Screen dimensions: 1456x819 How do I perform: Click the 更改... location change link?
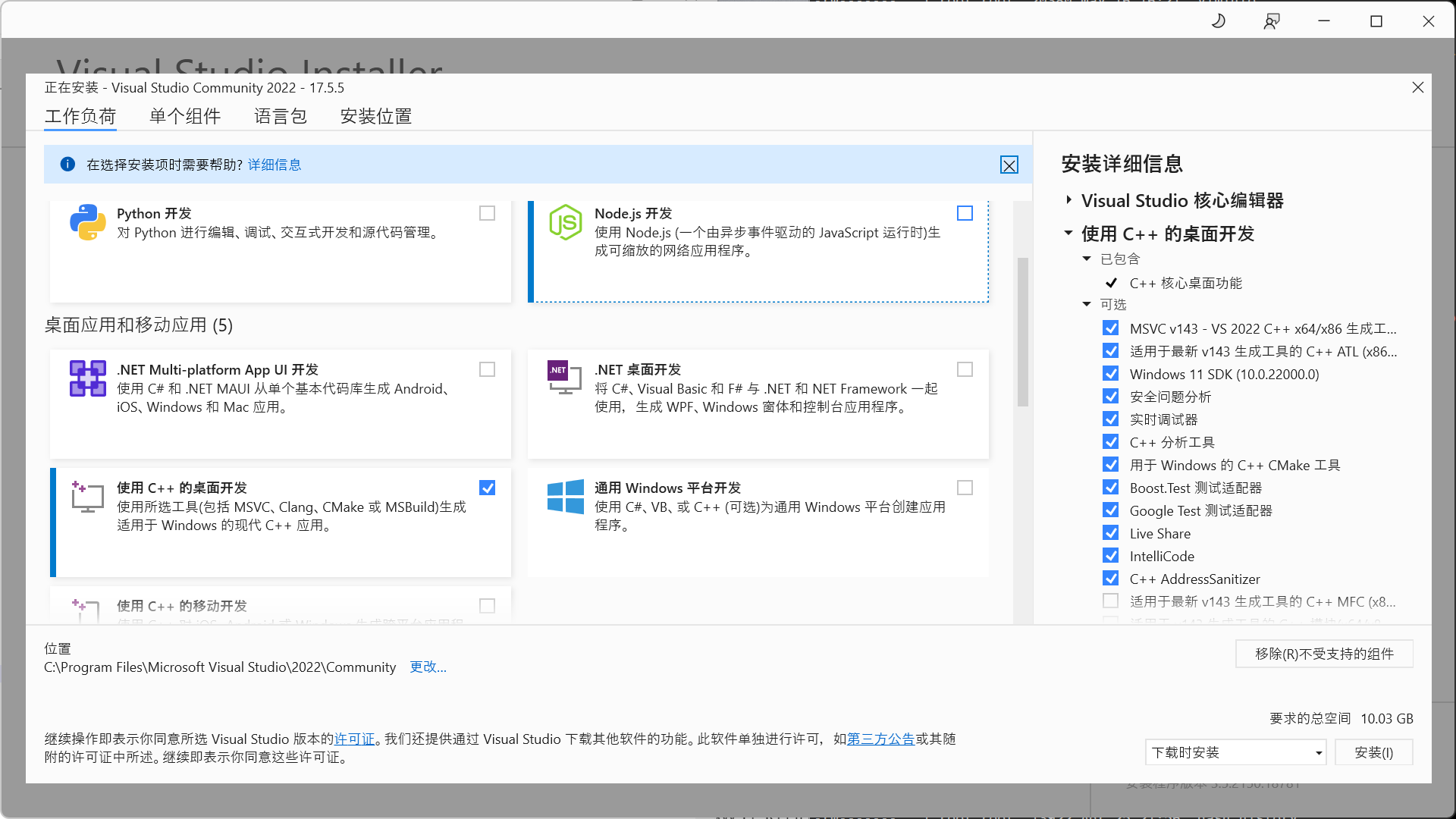(x=428, y=667)
